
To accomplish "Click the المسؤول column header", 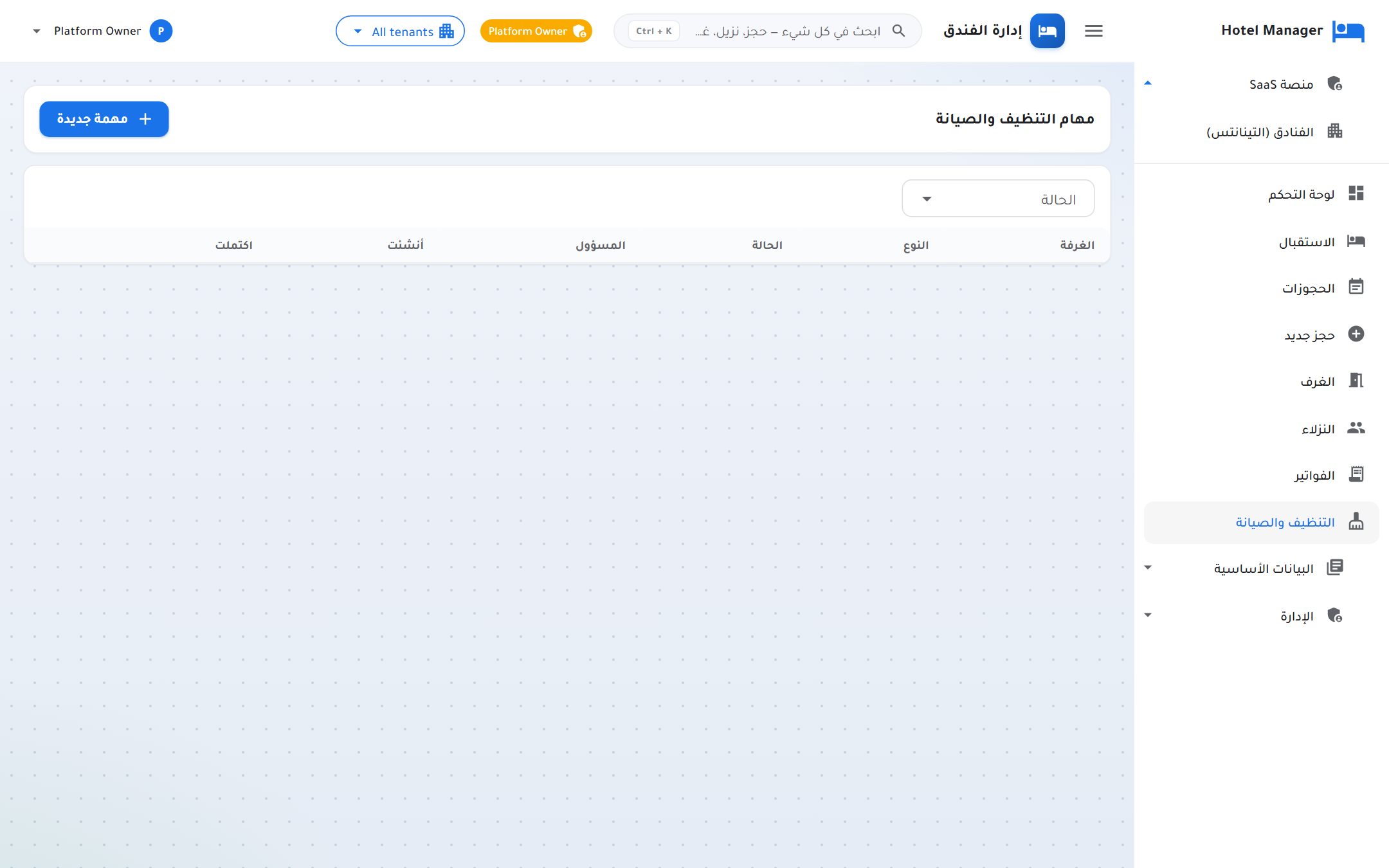I will click(601, 245).
